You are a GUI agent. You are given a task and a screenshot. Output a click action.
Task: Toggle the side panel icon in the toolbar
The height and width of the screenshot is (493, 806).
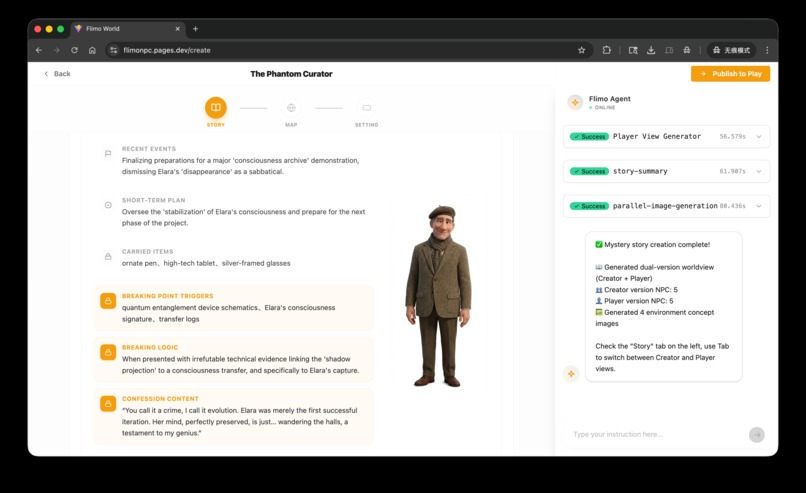click(669, 50)
